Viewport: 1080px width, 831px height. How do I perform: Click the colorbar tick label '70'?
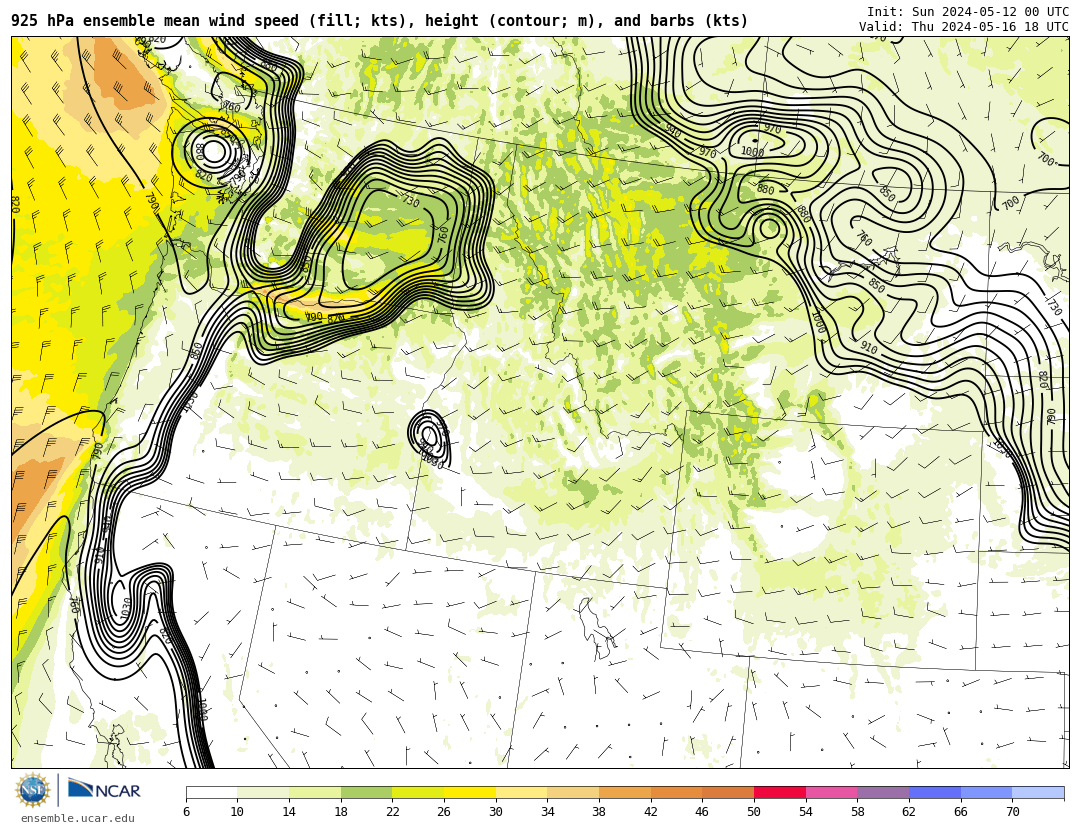click(1012, 812)
